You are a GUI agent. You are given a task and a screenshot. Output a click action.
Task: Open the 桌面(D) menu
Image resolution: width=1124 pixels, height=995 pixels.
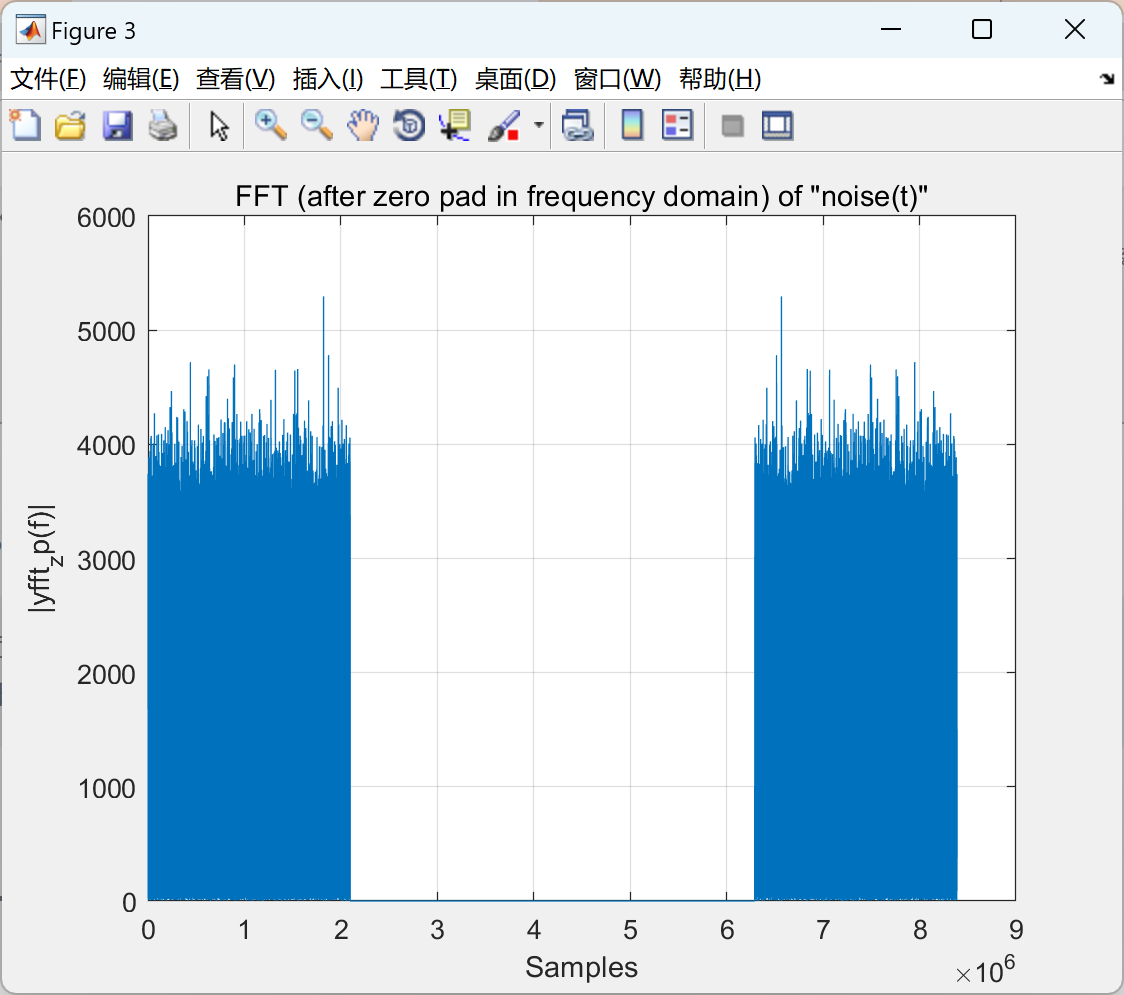click(x=515, y=79)
